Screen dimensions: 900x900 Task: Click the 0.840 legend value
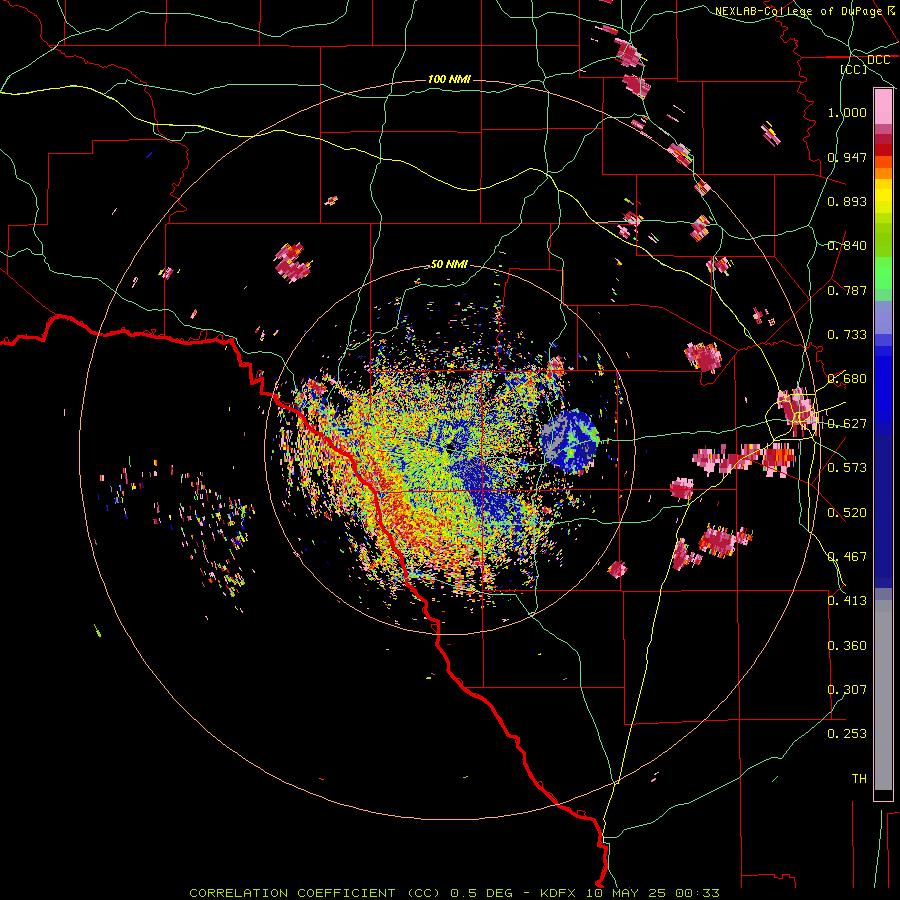[x=847, y=246]
